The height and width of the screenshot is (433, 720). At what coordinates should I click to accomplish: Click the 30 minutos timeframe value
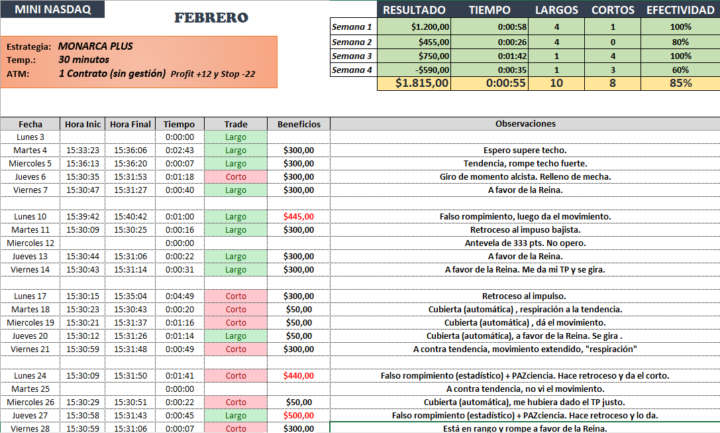(84, 60)
